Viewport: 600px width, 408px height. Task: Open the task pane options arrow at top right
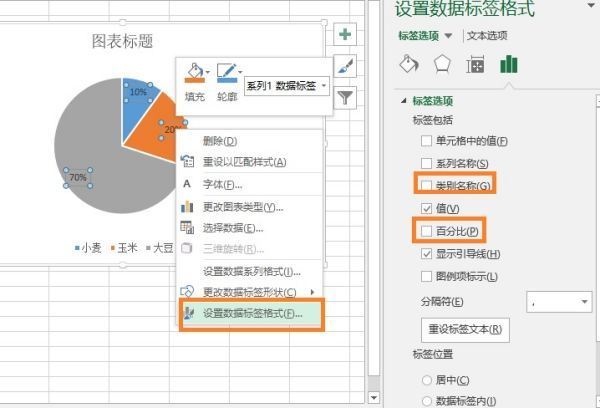point(593,4)
